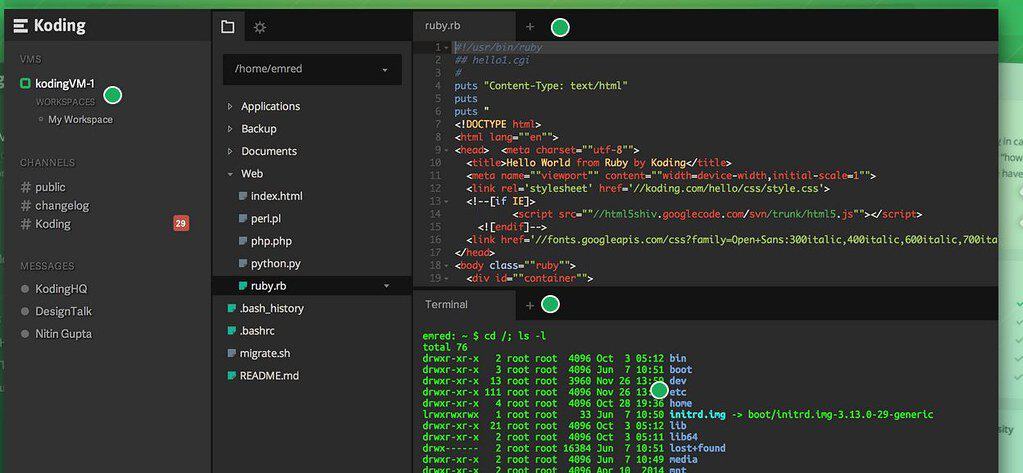Open README.md from the file tree
Screen dimensions: 1023x473
coord(269,376)
